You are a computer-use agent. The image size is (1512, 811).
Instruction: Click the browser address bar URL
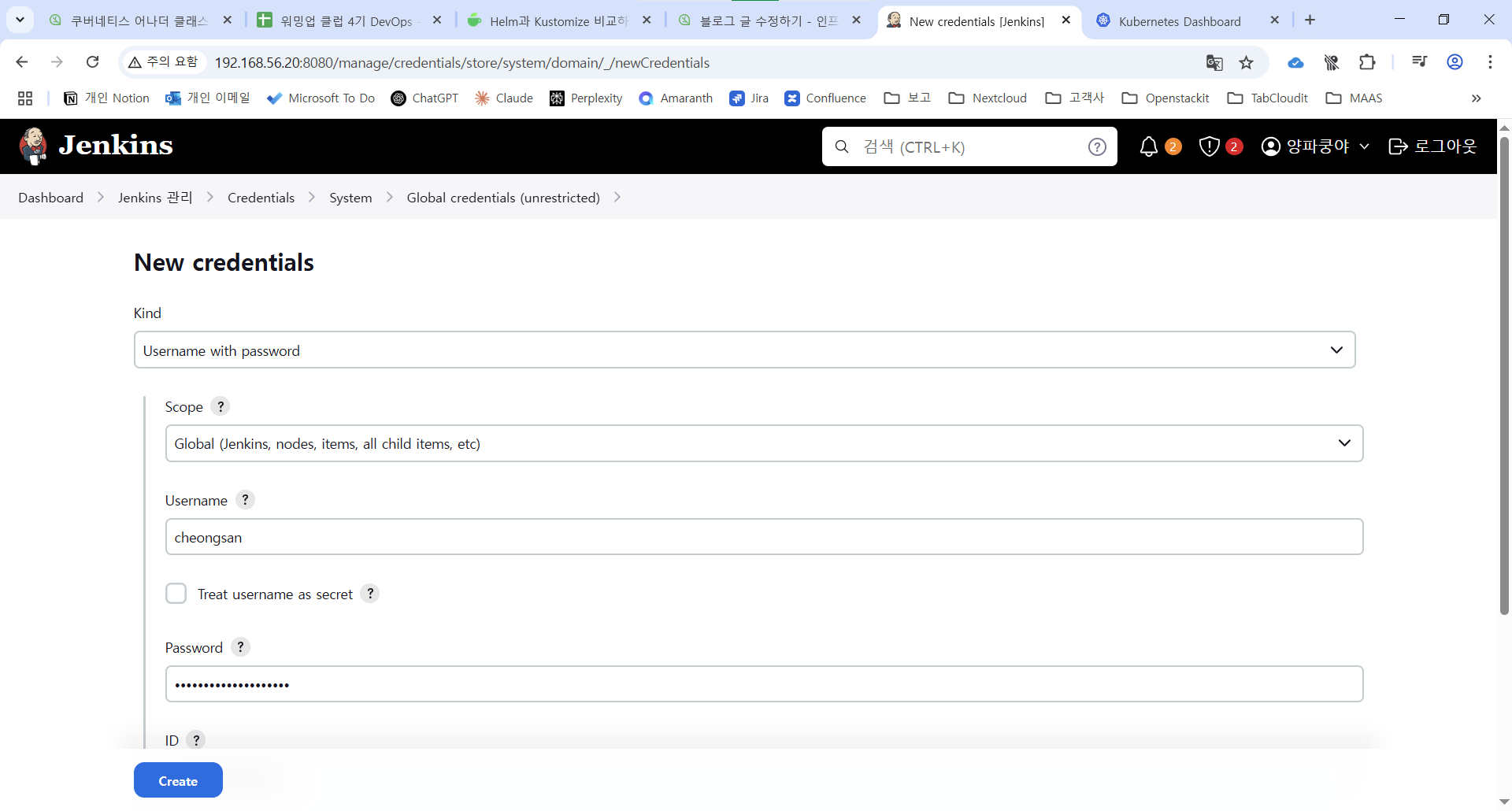point(461,63)
